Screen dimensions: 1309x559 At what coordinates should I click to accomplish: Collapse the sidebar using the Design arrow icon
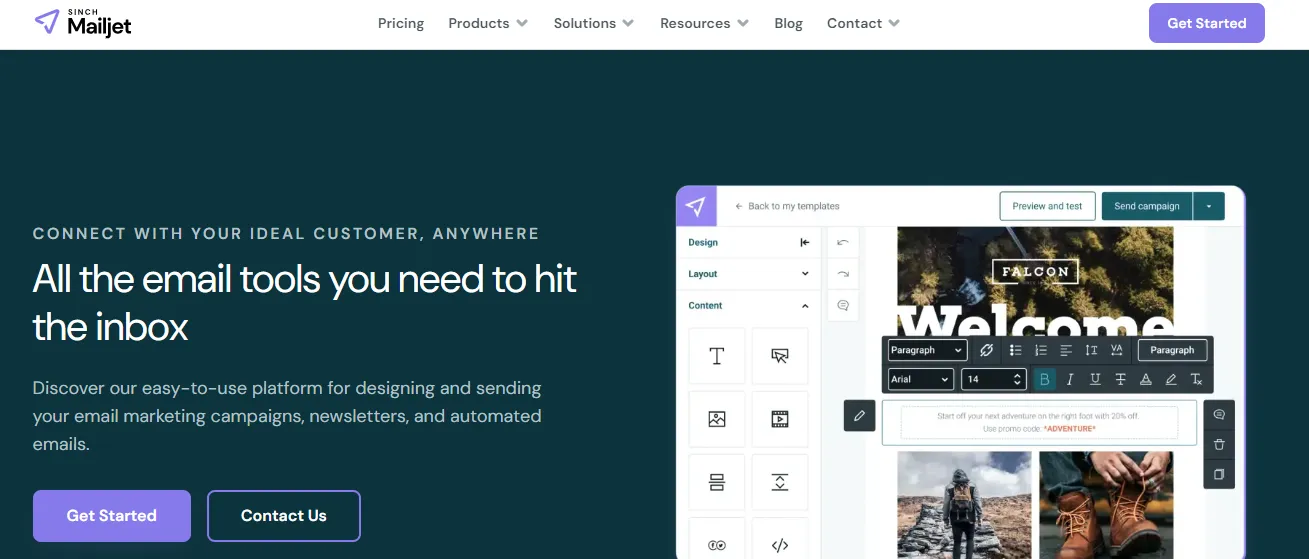[805, 242]
